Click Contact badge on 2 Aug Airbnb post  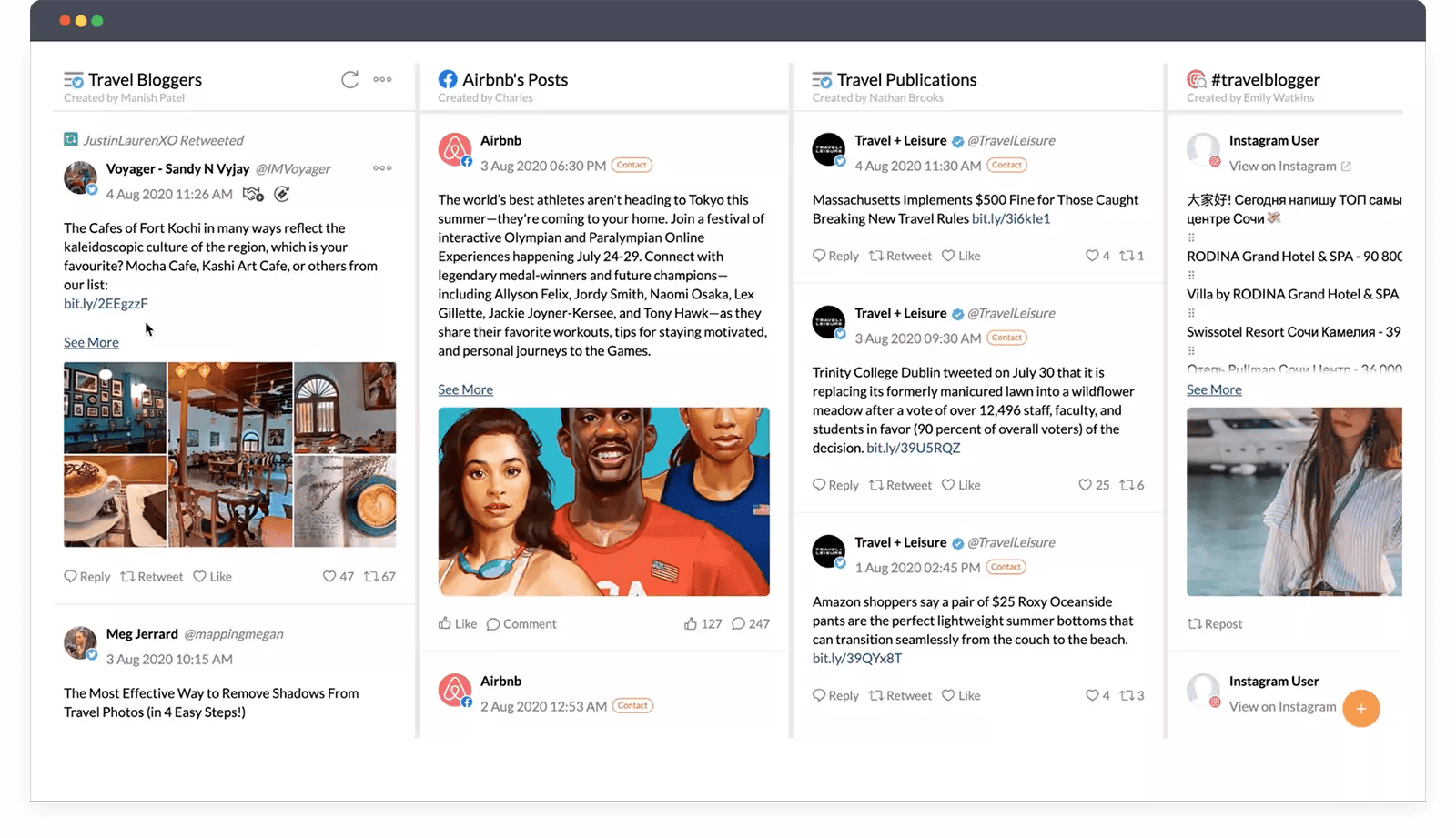[x=632, y=705]
